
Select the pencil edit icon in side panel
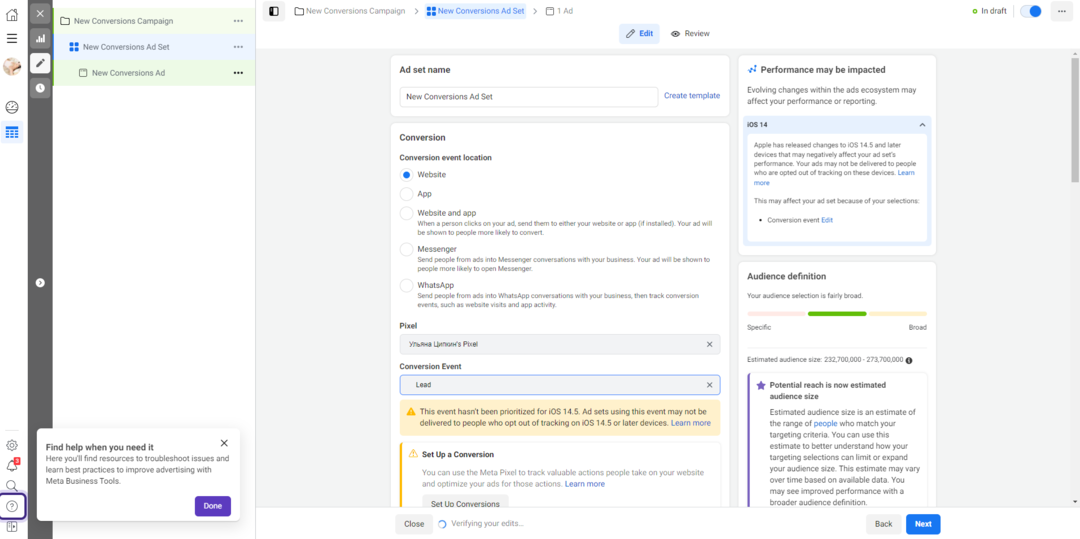(x=40, y=63)
